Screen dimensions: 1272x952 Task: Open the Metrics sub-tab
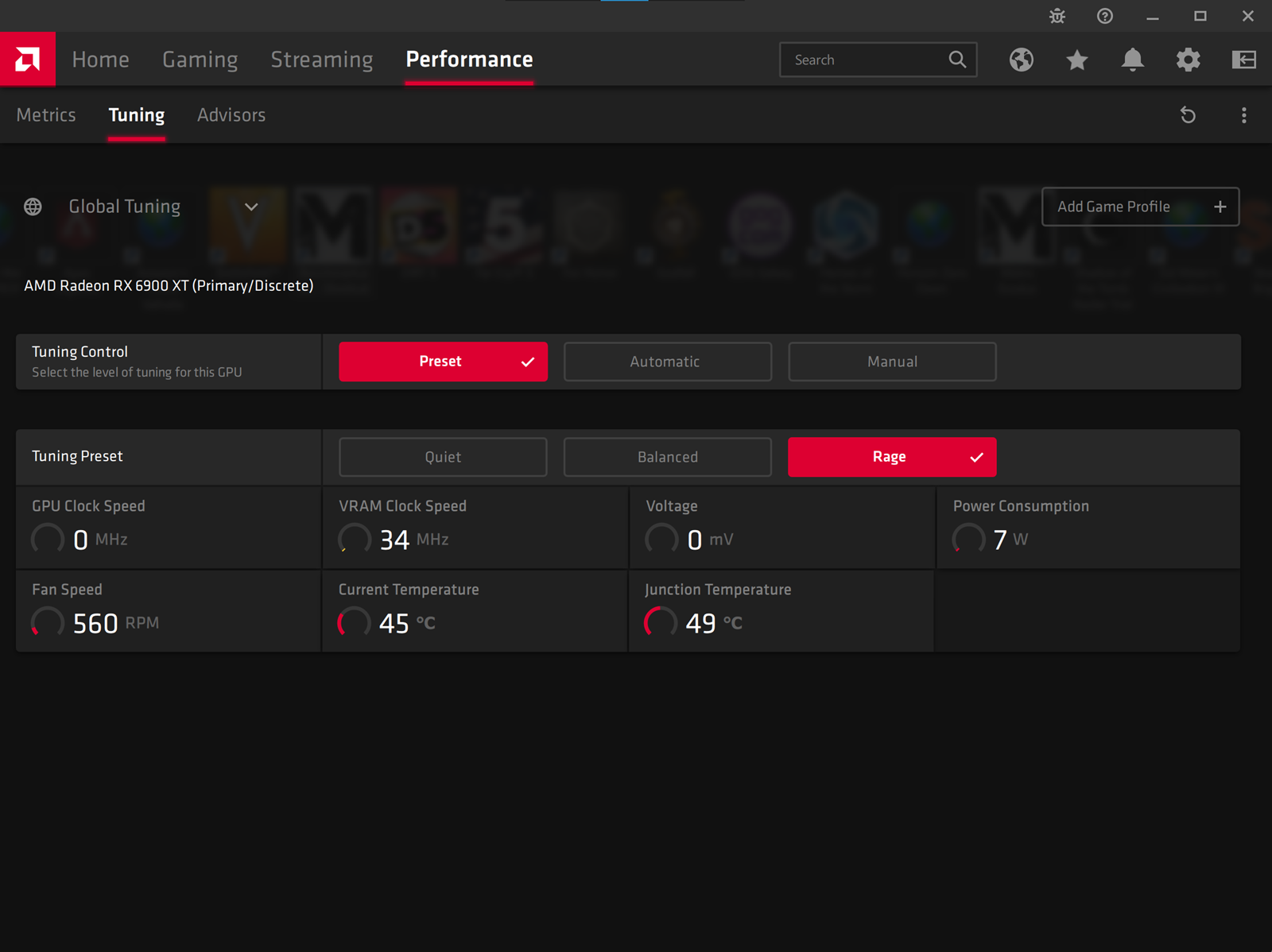[x=46, y=115]
